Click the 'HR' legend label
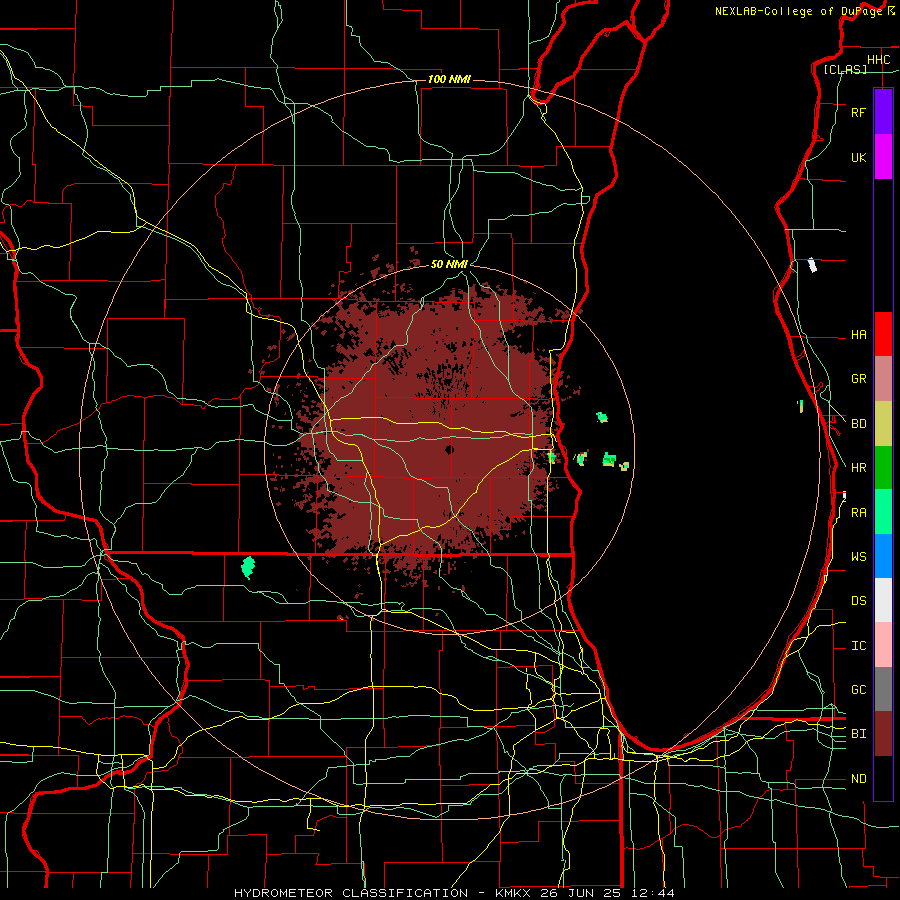The image size is (900, 900). 858,468
